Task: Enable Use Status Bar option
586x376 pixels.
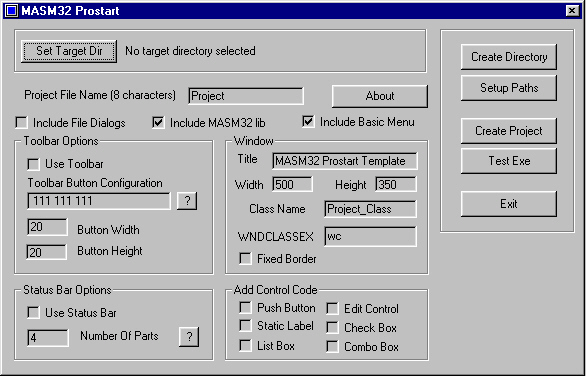Action: coord(34,313)
